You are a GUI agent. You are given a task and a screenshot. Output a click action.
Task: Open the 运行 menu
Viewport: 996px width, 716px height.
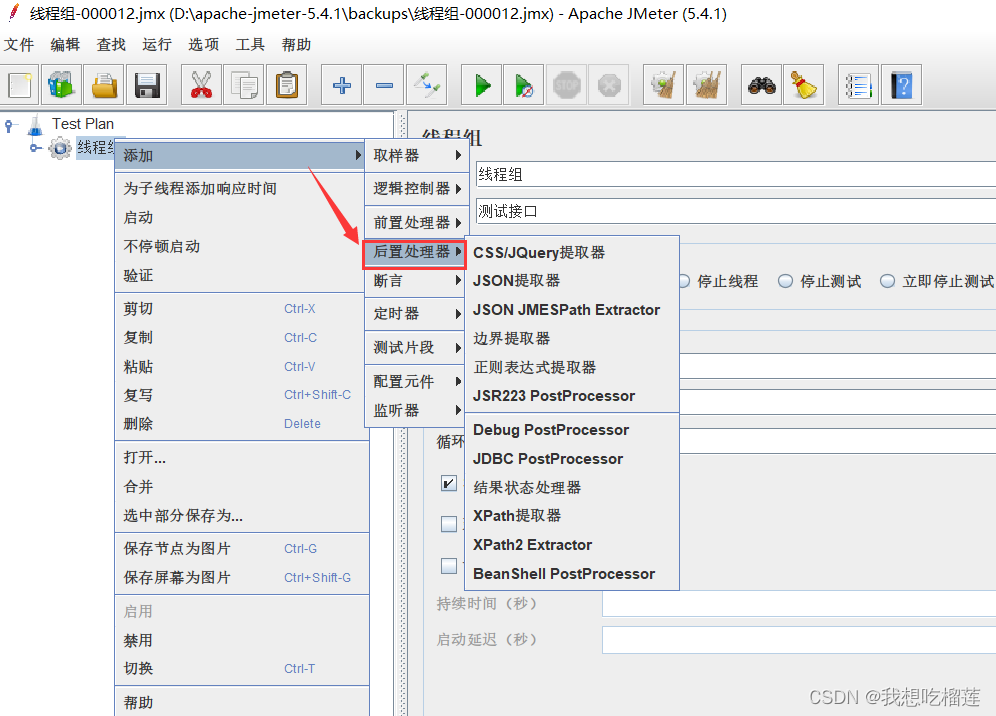[x=157, y=44]
